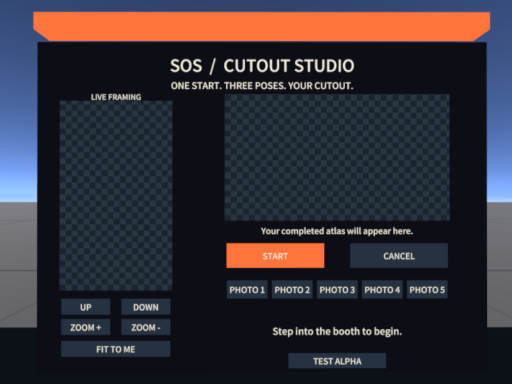Screen dimensions: 512x384
Task: Click the orange START button
Action: [275, 256]
